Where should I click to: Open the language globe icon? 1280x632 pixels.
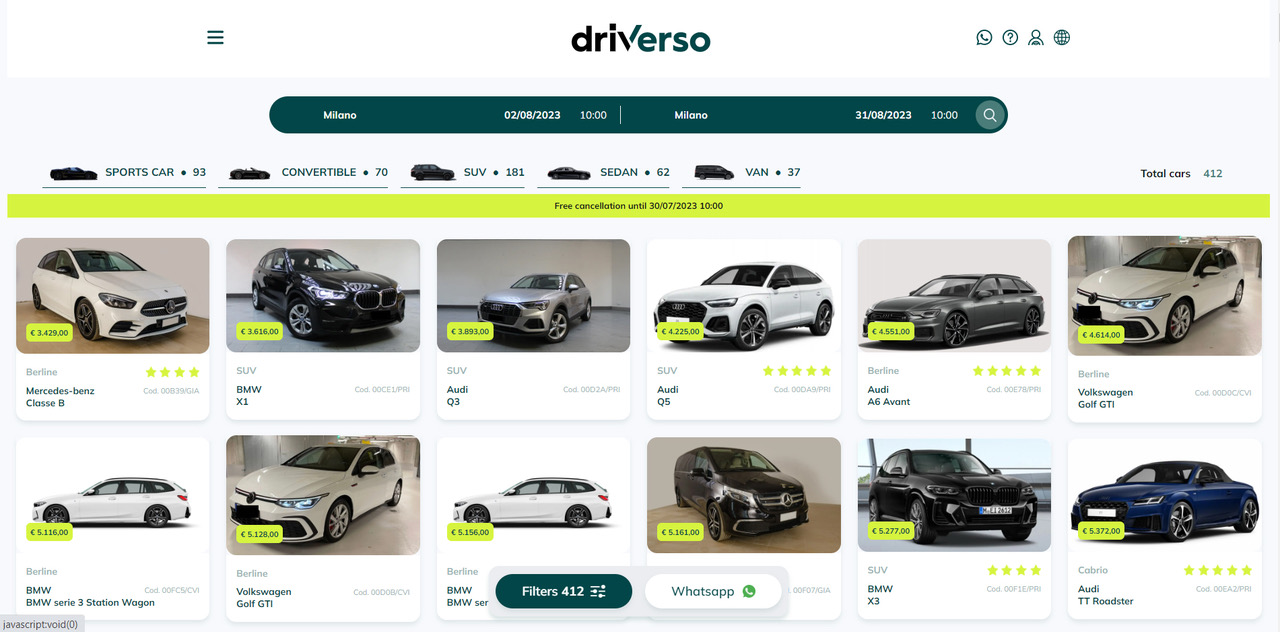1062,38
